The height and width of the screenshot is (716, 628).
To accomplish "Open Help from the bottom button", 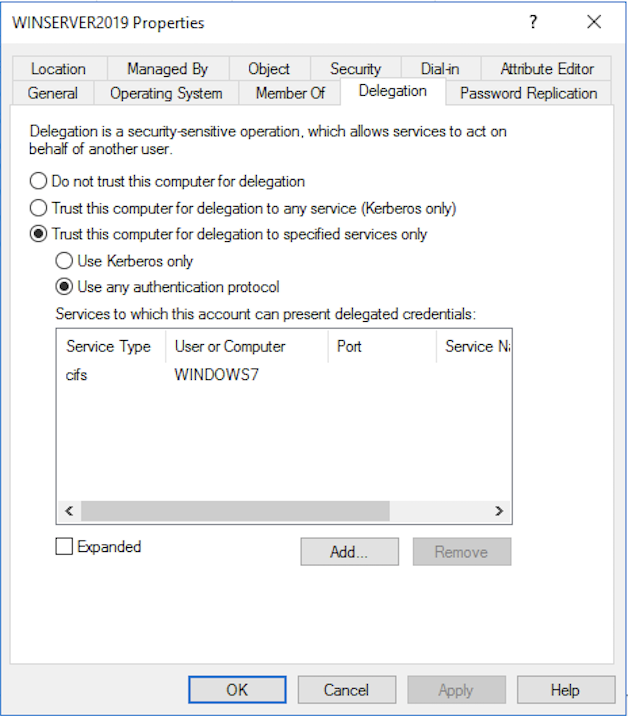I will tap(565, 690).
